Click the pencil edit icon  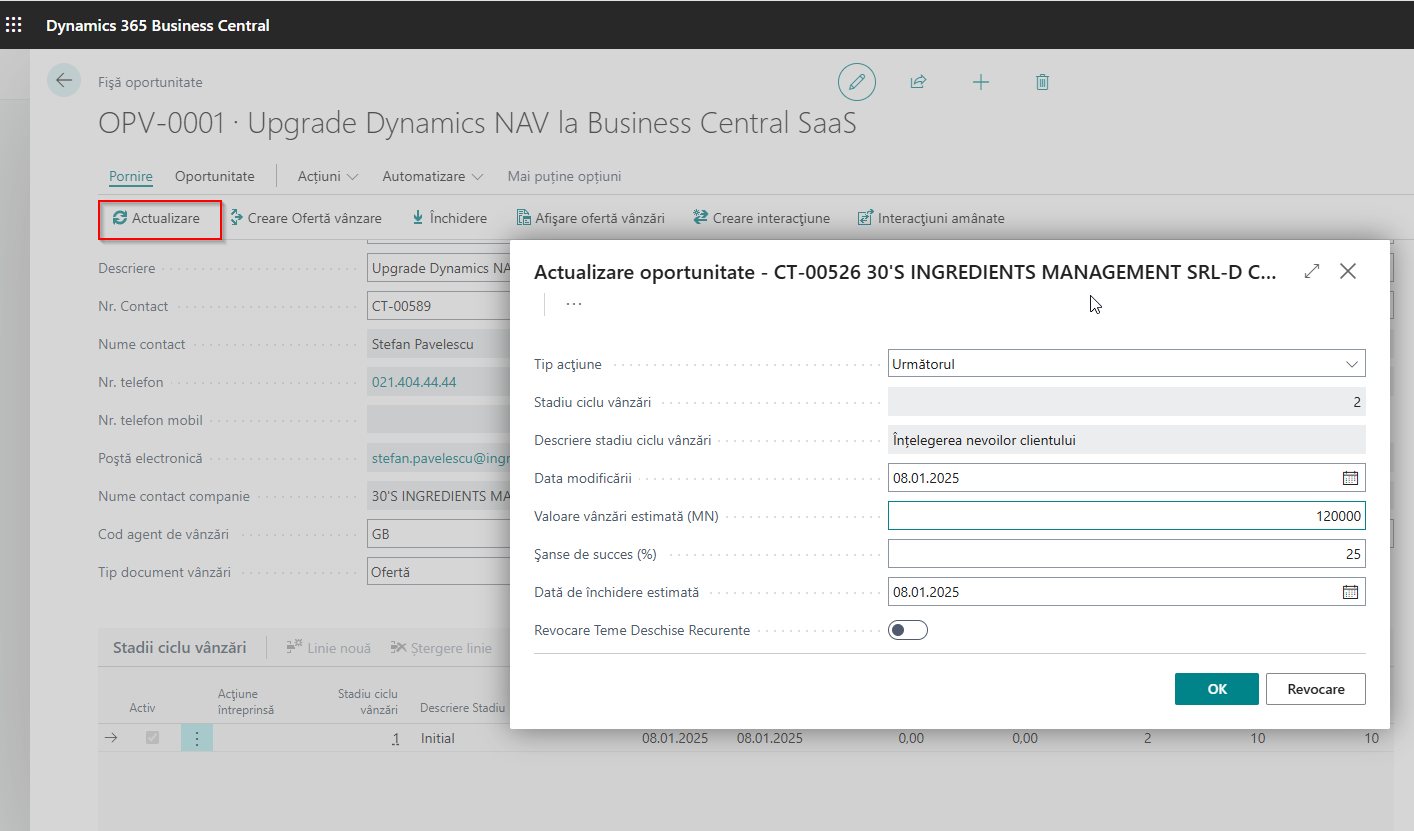[x=856, y=82]
